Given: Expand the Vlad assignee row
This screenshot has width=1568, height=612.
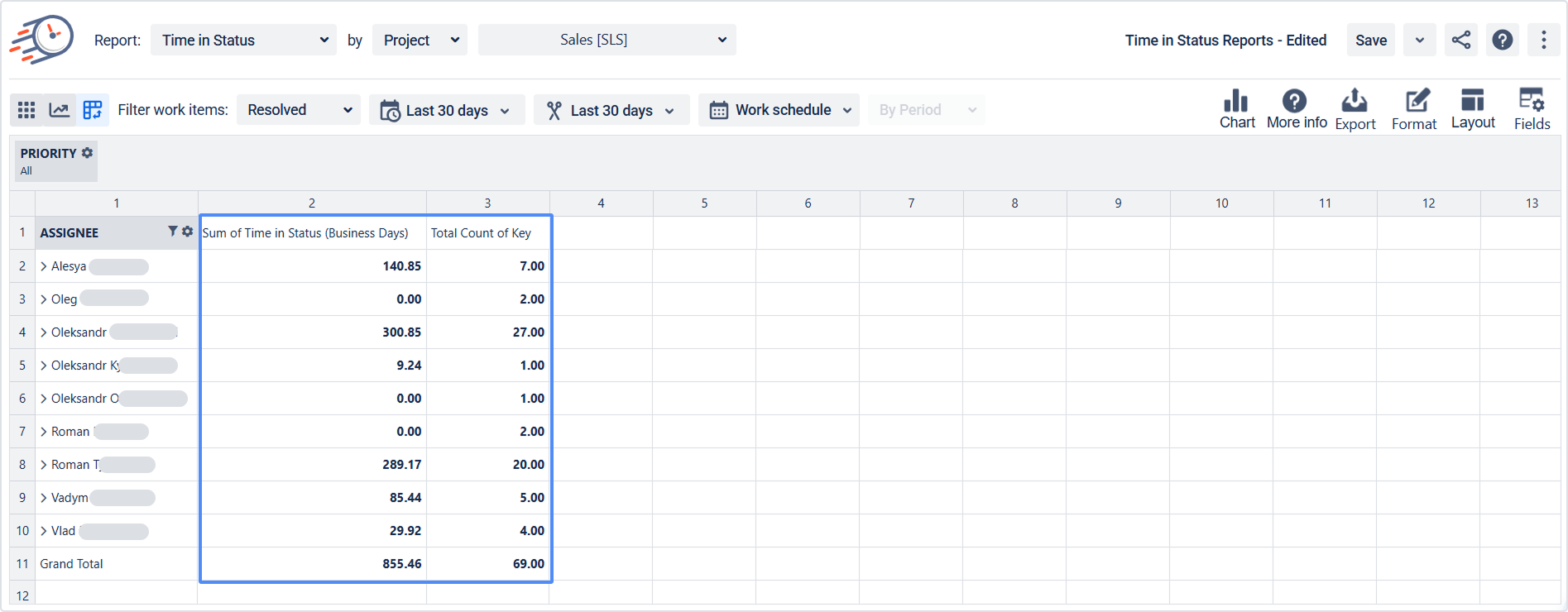Looking at the screenshot, I should click(x=44, y=531).
